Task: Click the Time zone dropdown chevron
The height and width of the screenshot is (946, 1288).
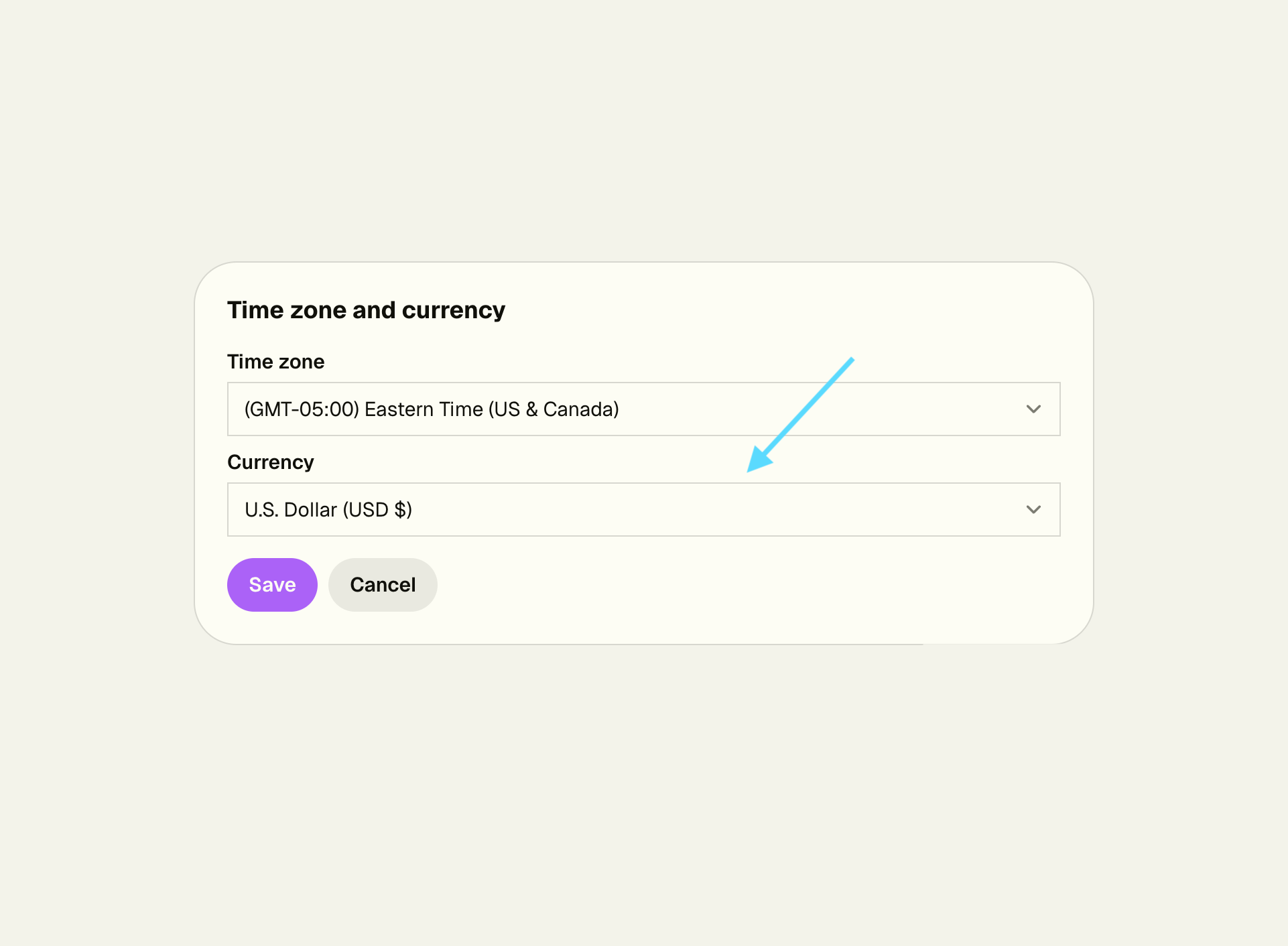Action: (x=1033, y=409)
